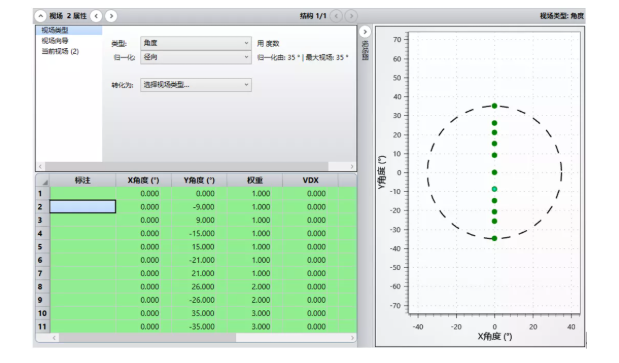Click previous configuration arrow beside 结构 1/1

coord(336,16)
